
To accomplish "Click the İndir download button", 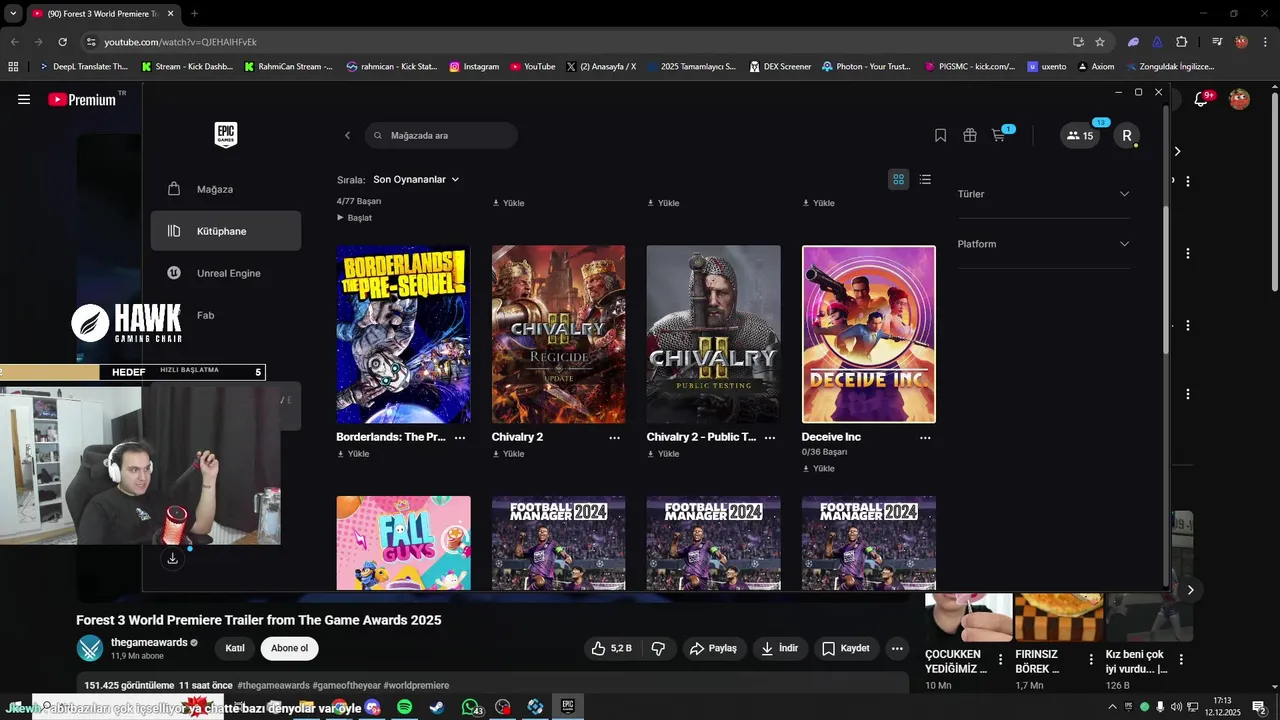I will point(780,648).
